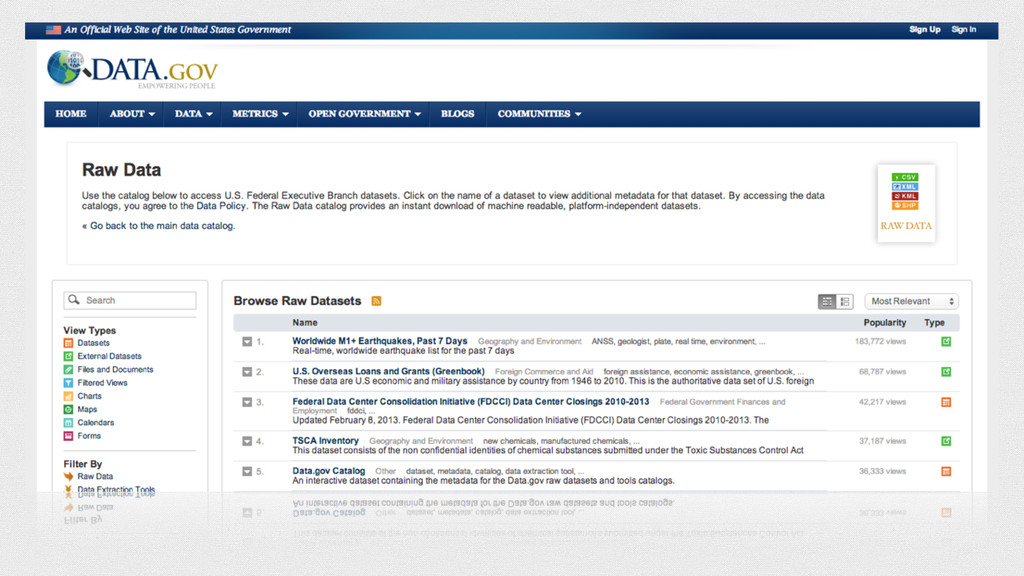Filter by Raw Data label
This screenshot has height=576, width=1024.
point(95,476)
